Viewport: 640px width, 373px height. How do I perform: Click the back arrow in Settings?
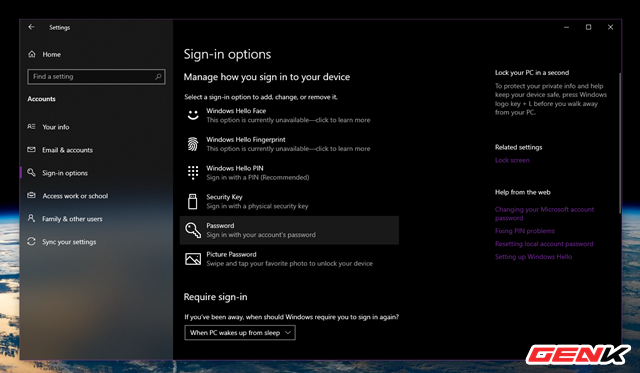point(31,27)
